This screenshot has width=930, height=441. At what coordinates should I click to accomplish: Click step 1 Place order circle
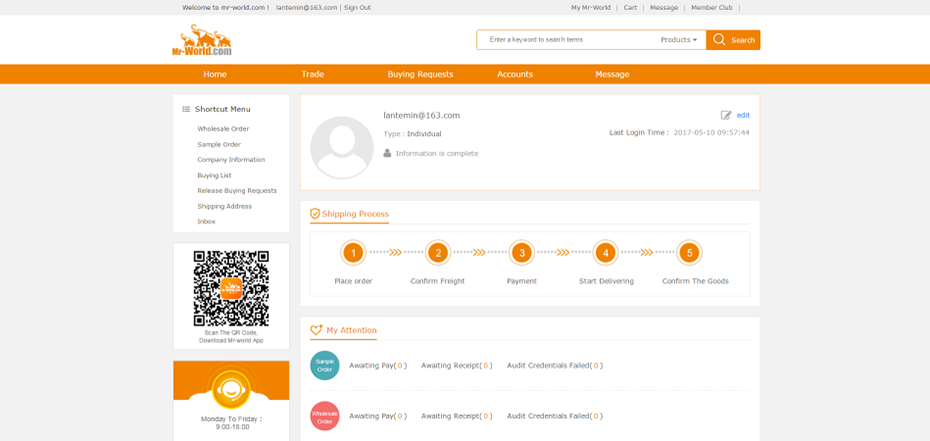353,253
